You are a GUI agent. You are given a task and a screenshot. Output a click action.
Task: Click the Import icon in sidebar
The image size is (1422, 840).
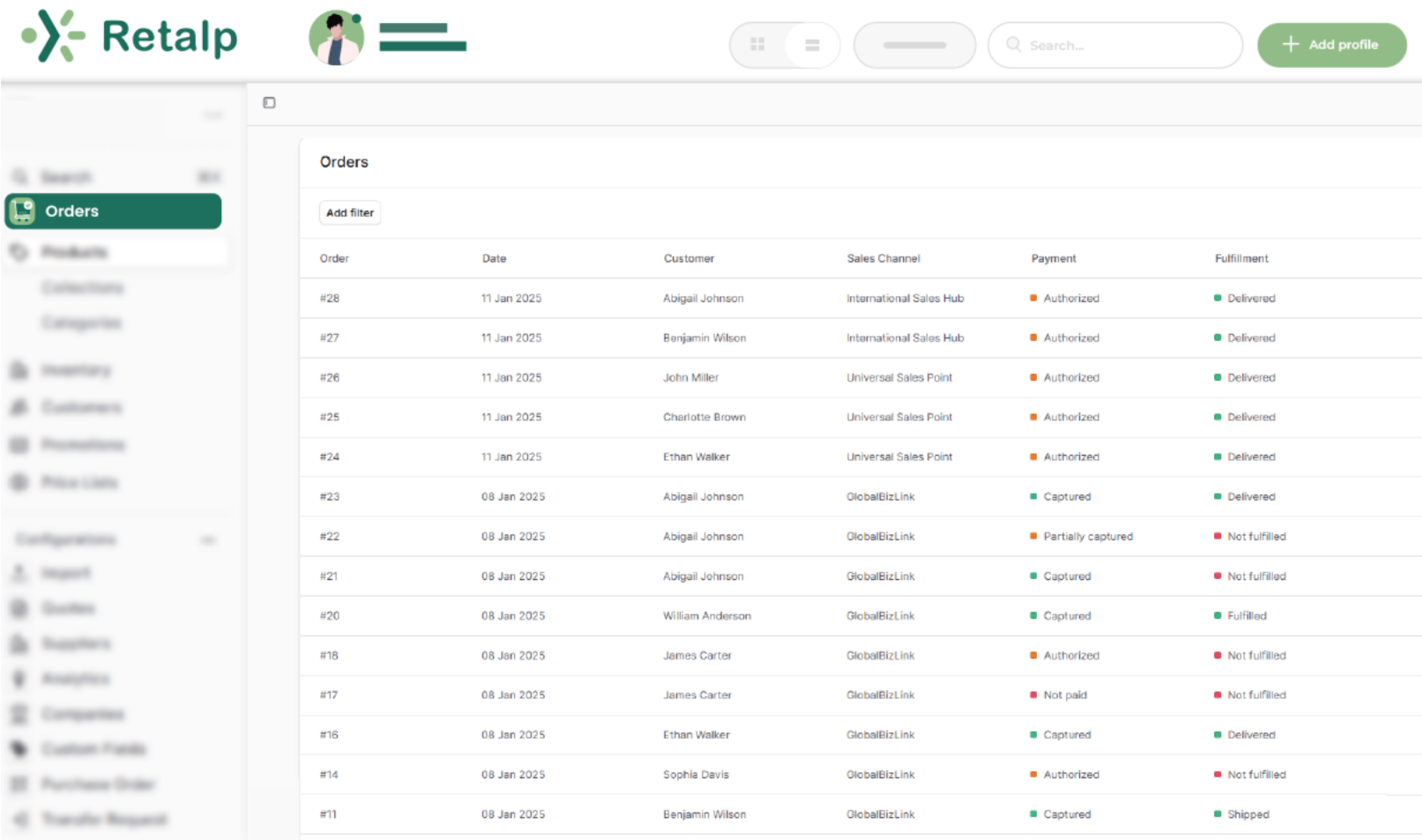(x=19, y=573)
